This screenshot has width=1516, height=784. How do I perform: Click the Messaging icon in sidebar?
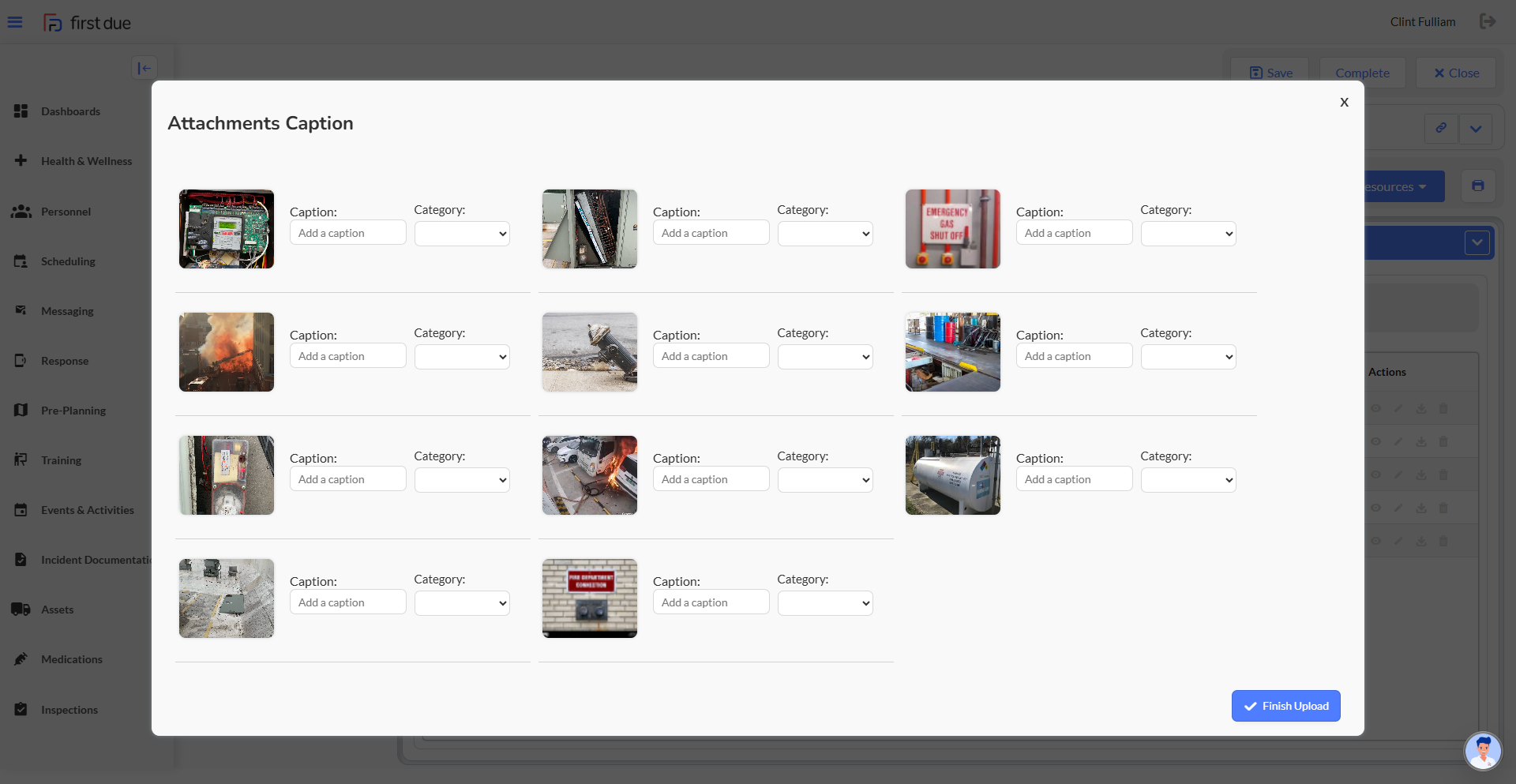[x=21, y=310]
